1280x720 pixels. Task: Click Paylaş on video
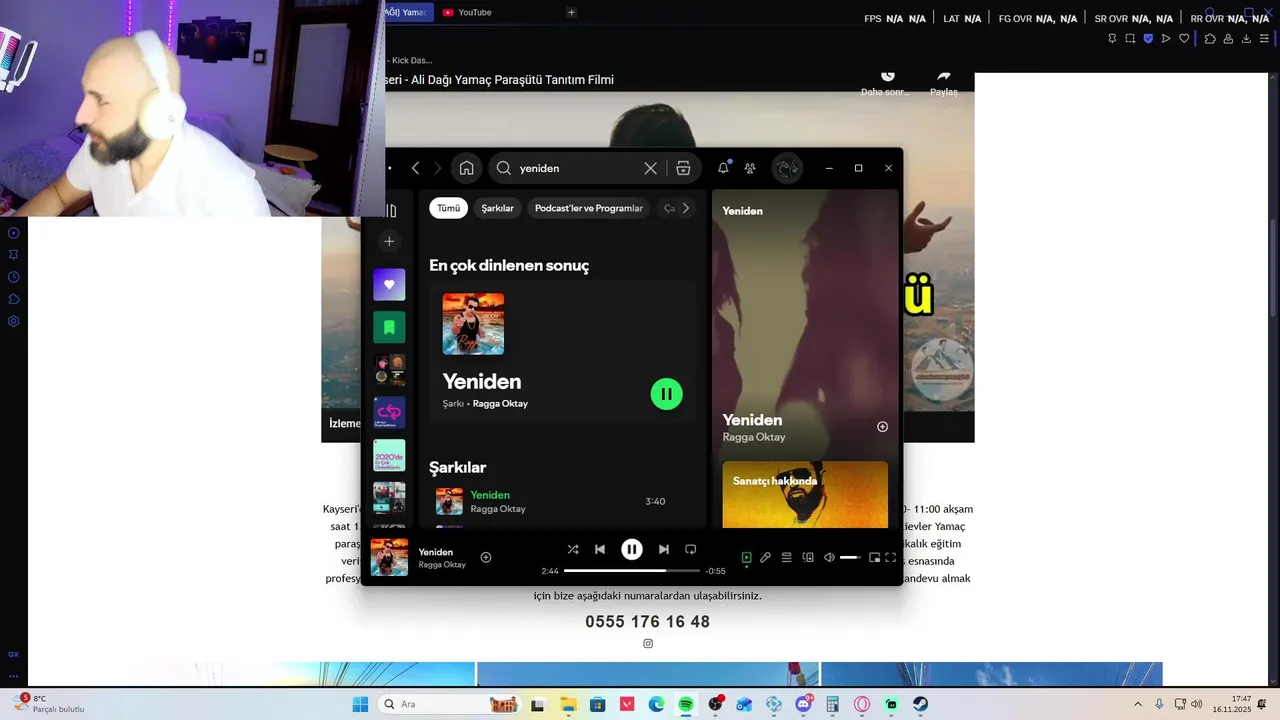coord(944,84)
